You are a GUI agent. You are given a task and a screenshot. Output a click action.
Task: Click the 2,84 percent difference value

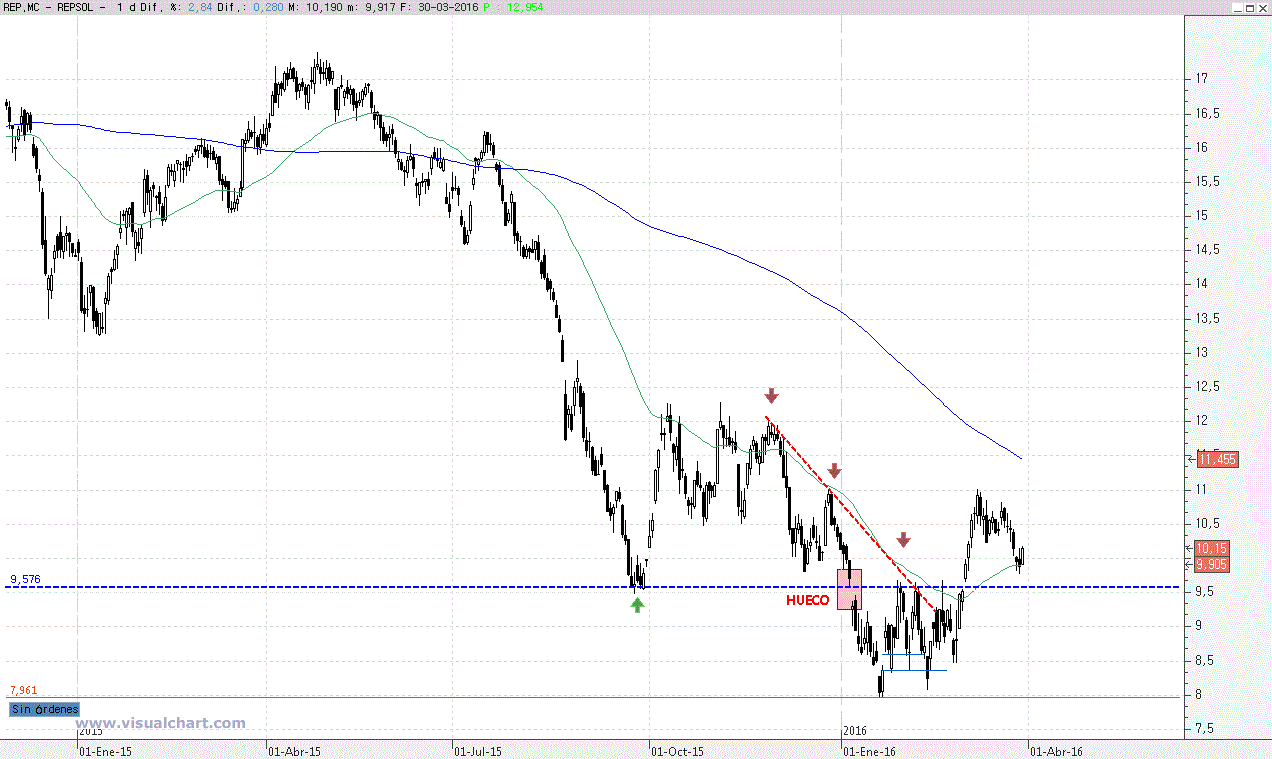pyautogui.click(x=200, y=8)
